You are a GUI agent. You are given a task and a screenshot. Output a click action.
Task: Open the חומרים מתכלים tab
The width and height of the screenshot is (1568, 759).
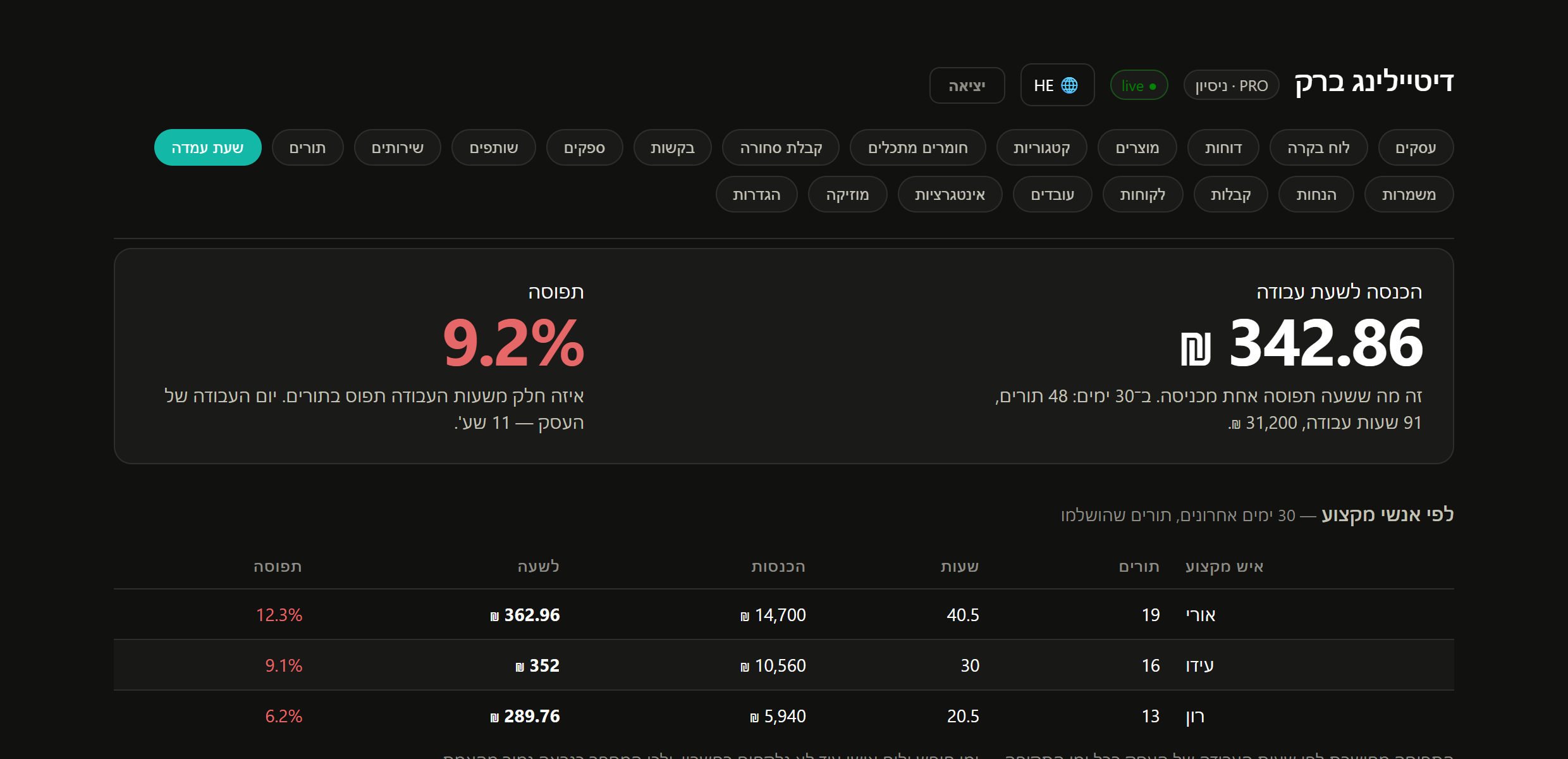coord(917,147)
